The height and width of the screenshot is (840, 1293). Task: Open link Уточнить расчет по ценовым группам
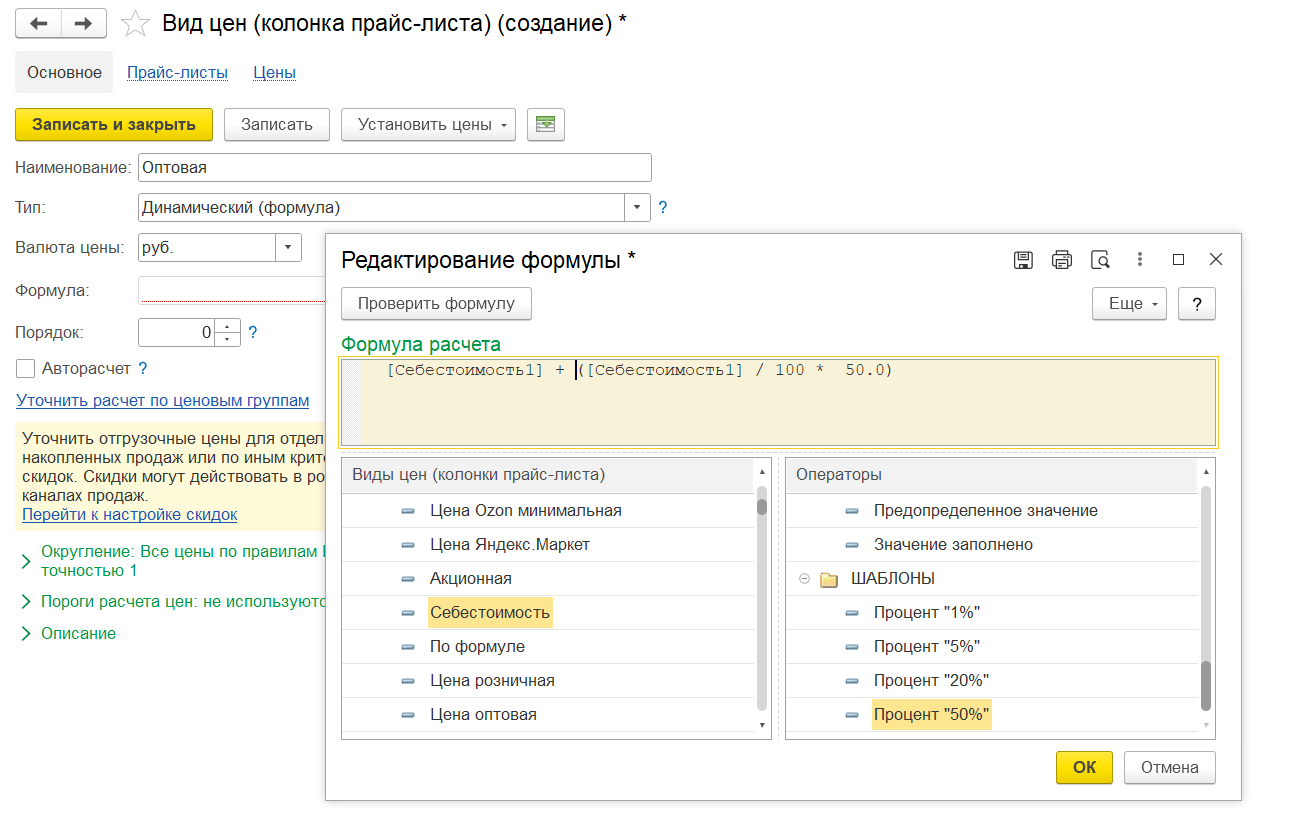pyautogui.click(x=162, y=401)
